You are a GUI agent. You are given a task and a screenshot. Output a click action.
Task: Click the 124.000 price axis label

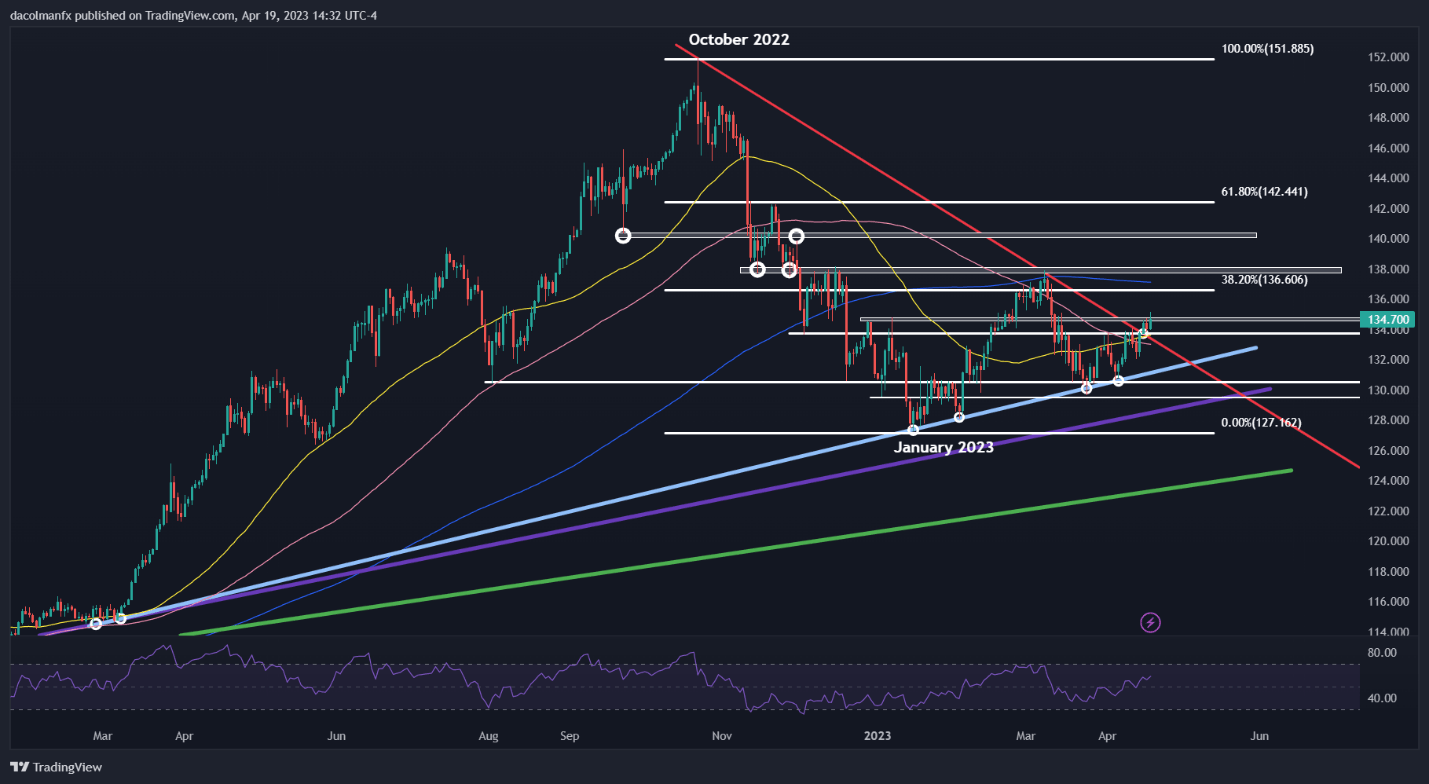click(1389, 481)
